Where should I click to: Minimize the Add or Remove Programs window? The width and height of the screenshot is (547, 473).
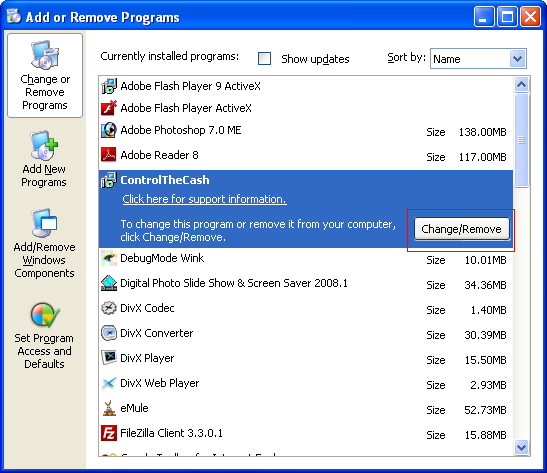click(484, 16)
